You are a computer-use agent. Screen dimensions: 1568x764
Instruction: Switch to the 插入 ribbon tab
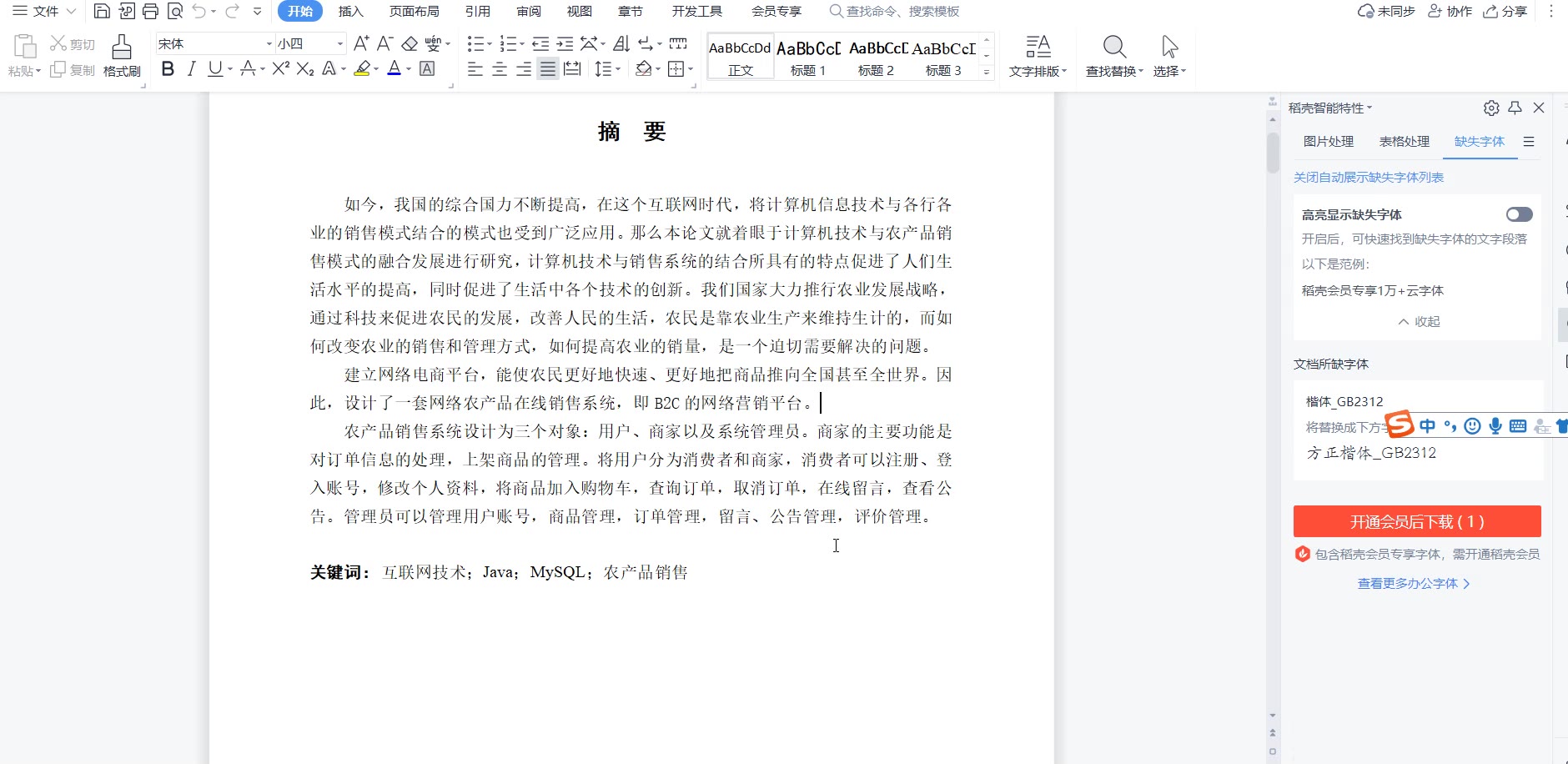(x=351, y=11)
